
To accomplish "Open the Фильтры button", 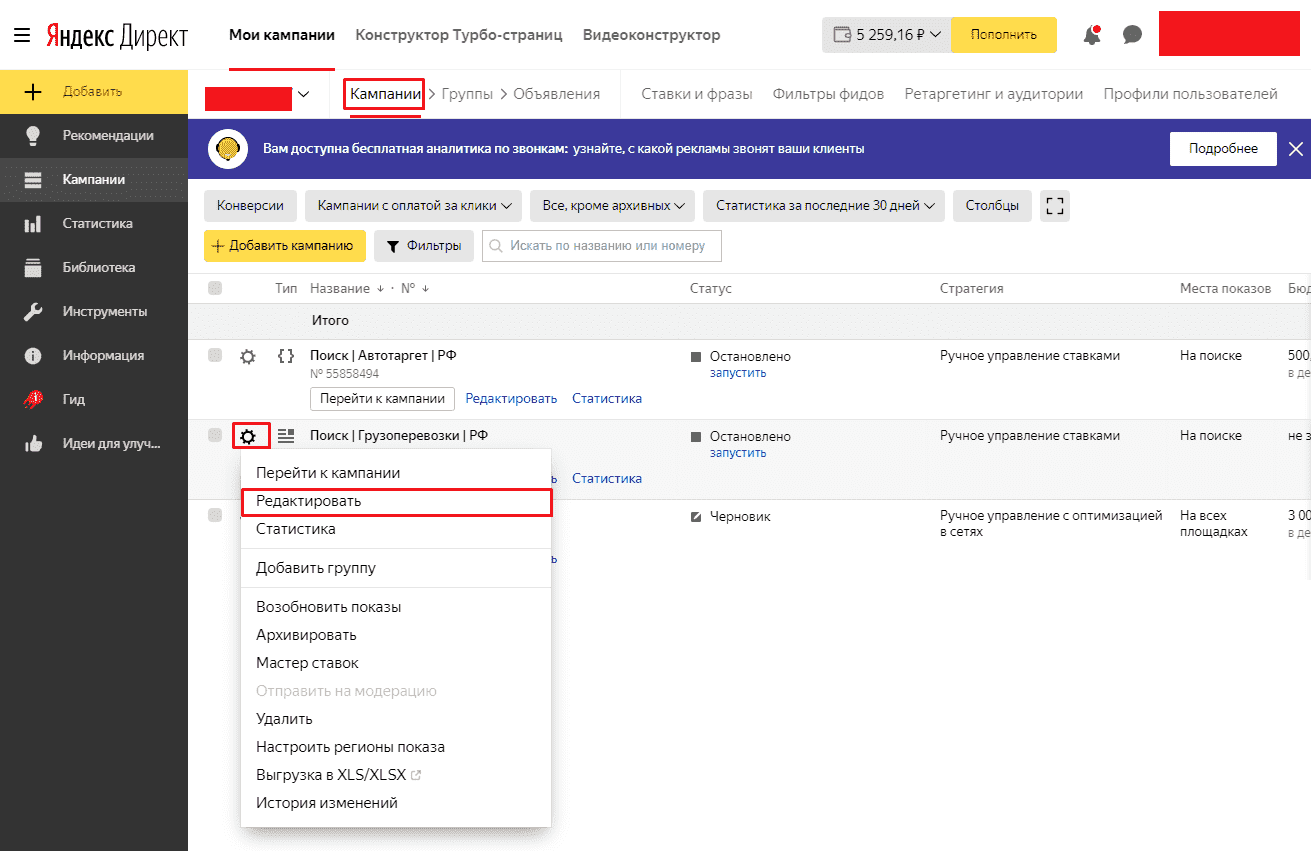I will click(x=424, y=246).
